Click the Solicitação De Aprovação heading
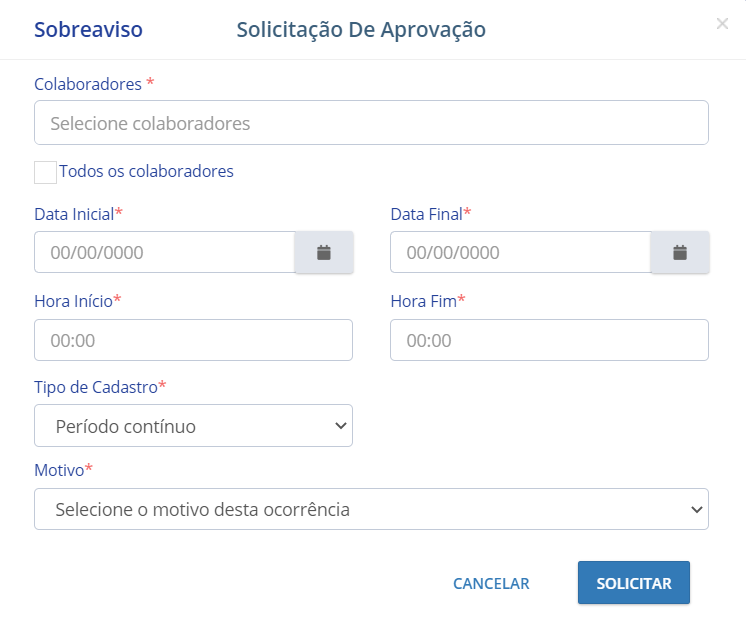 (361, 30)
